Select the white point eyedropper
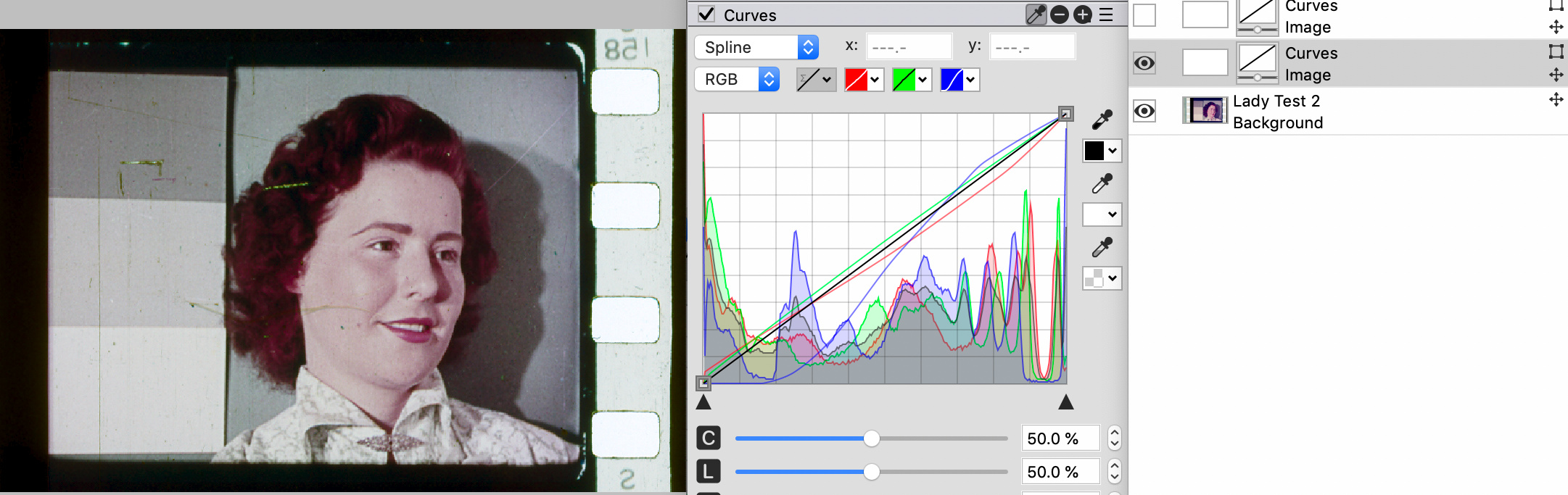The image size is (1568, 495). (1102, 183)
